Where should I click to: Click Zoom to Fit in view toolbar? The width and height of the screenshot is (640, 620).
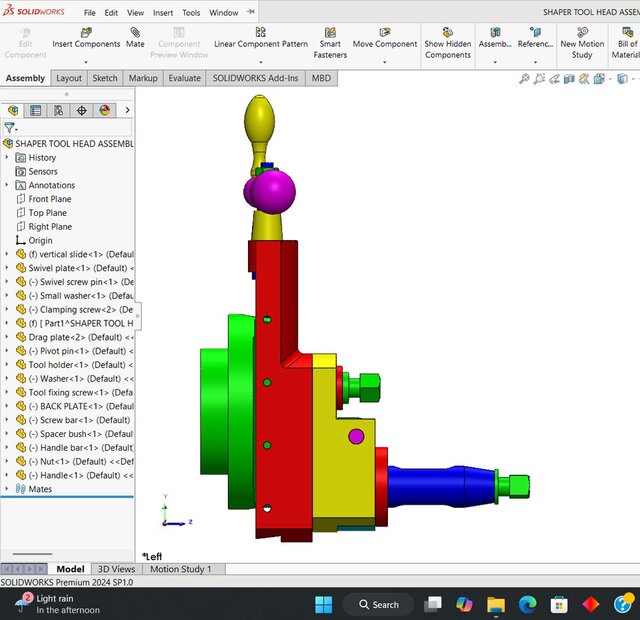(x=524, y=78)
